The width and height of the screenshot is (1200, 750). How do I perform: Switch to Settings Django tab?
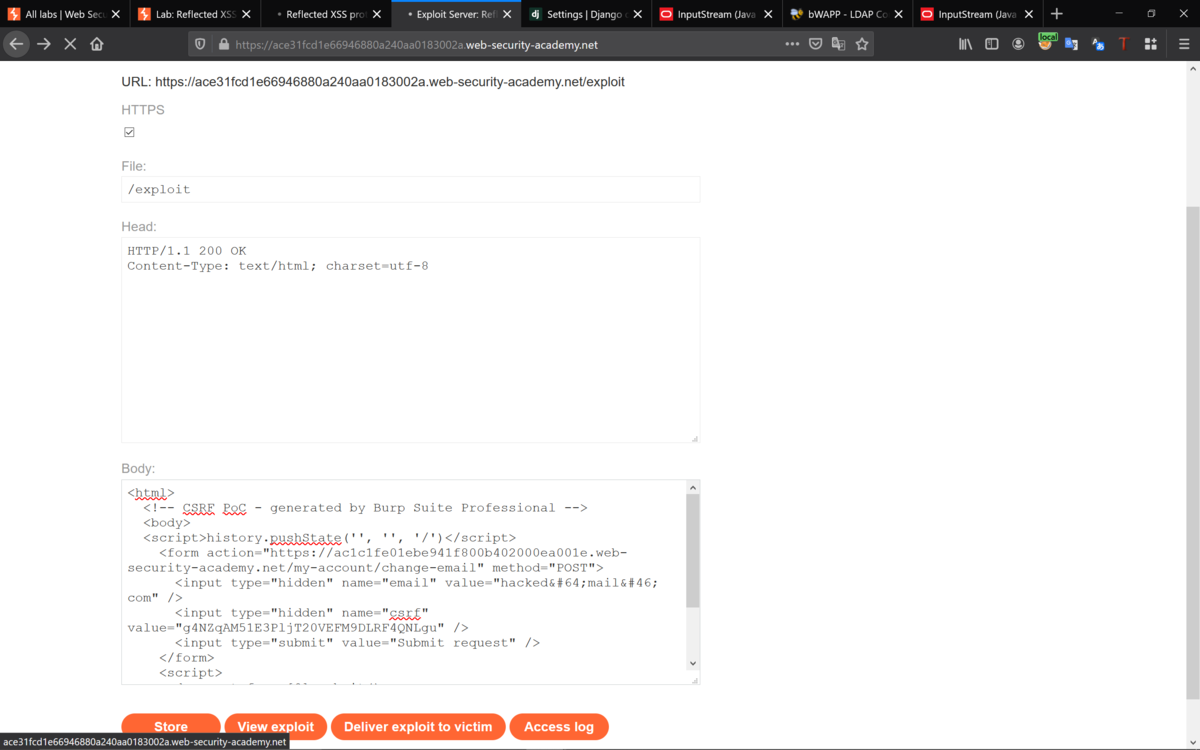[586, 14]
